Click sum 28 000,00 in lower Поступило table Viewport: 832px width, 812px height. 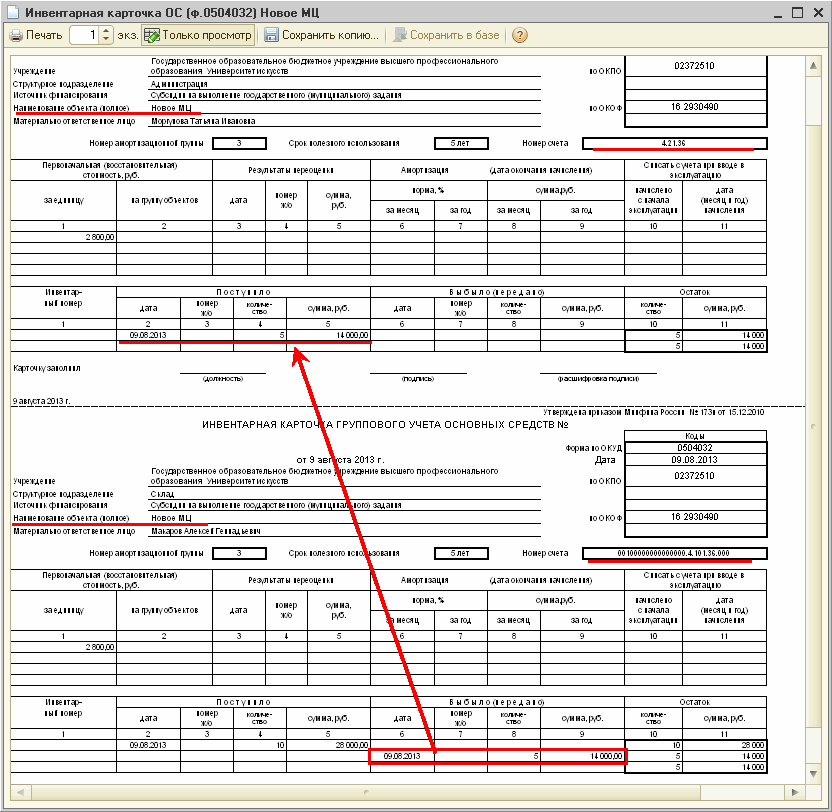click(x=352, y=745)
